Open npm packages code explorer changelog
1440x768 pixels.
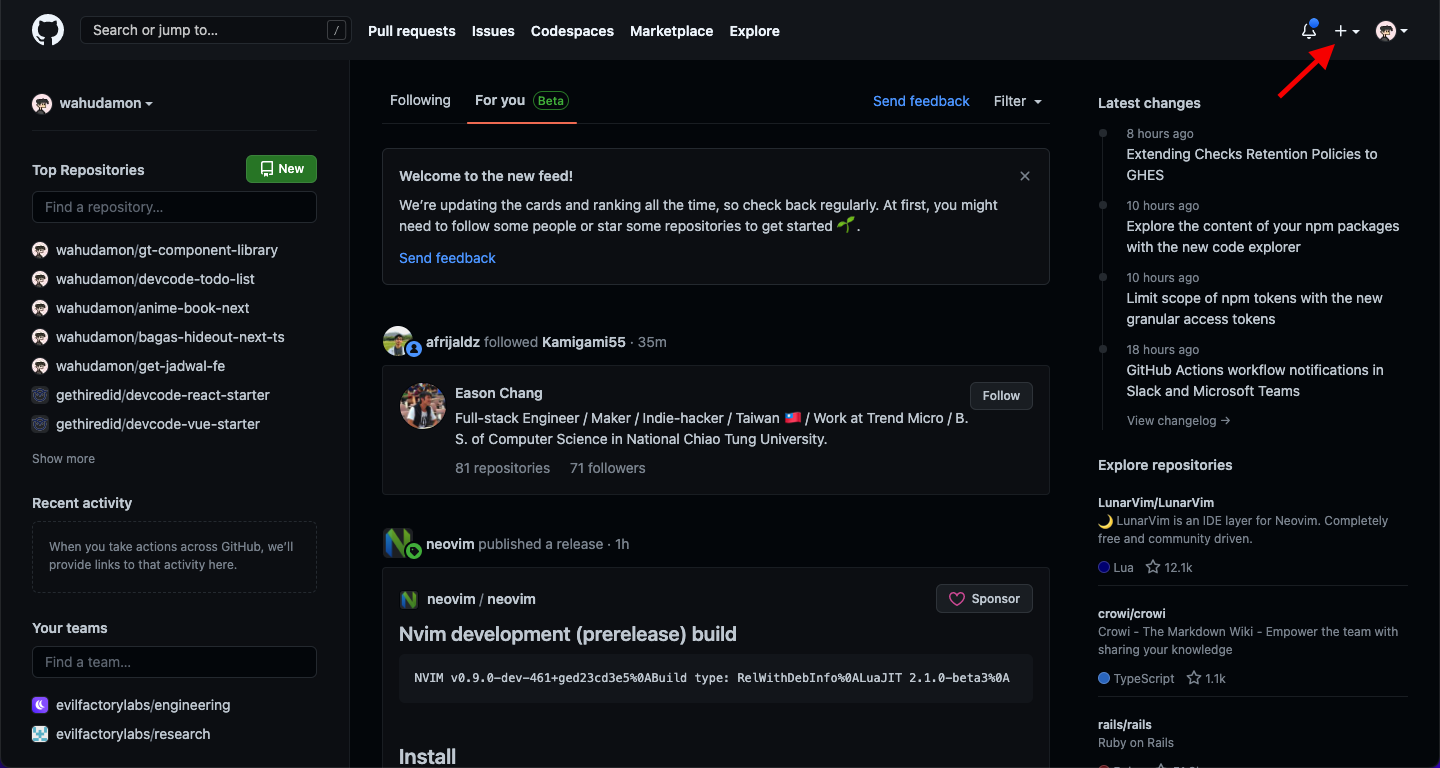pos(1263,236)
